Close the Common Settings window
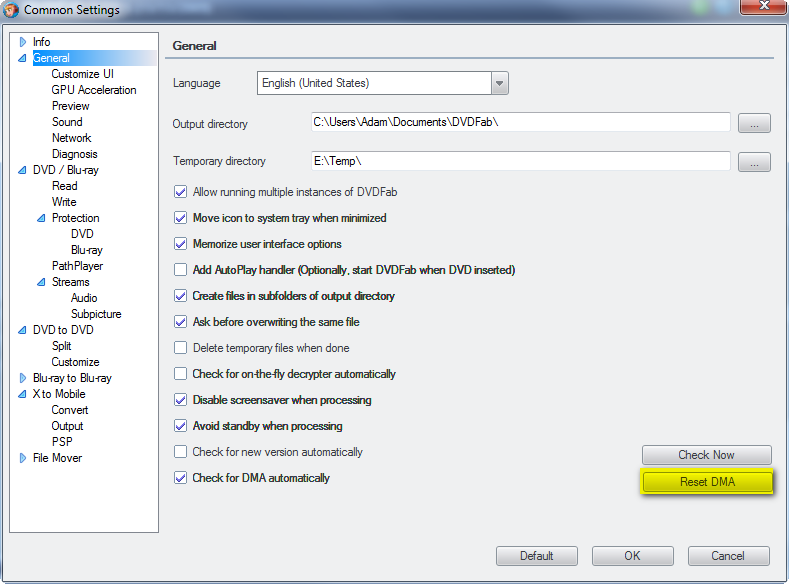Image resolution: width=789 pixels, height=584 pixels. pyautogui.click(x=763, y=6)
